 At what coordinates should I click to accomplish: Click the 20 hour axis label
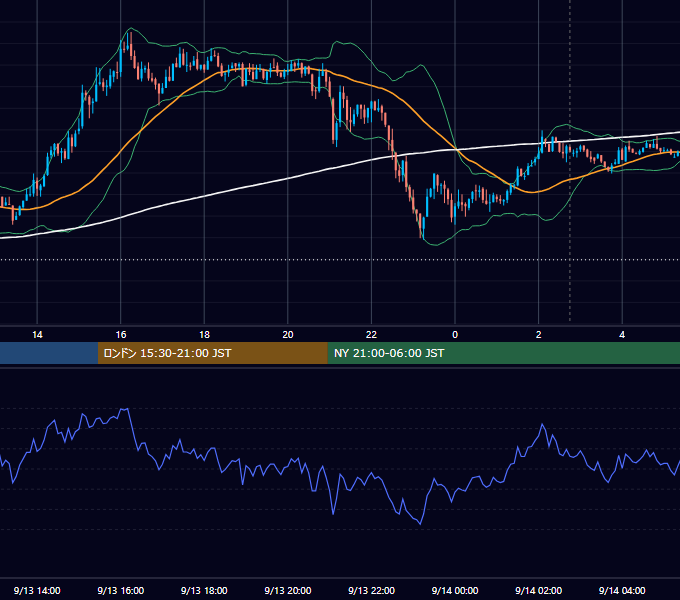click(288, 335)
